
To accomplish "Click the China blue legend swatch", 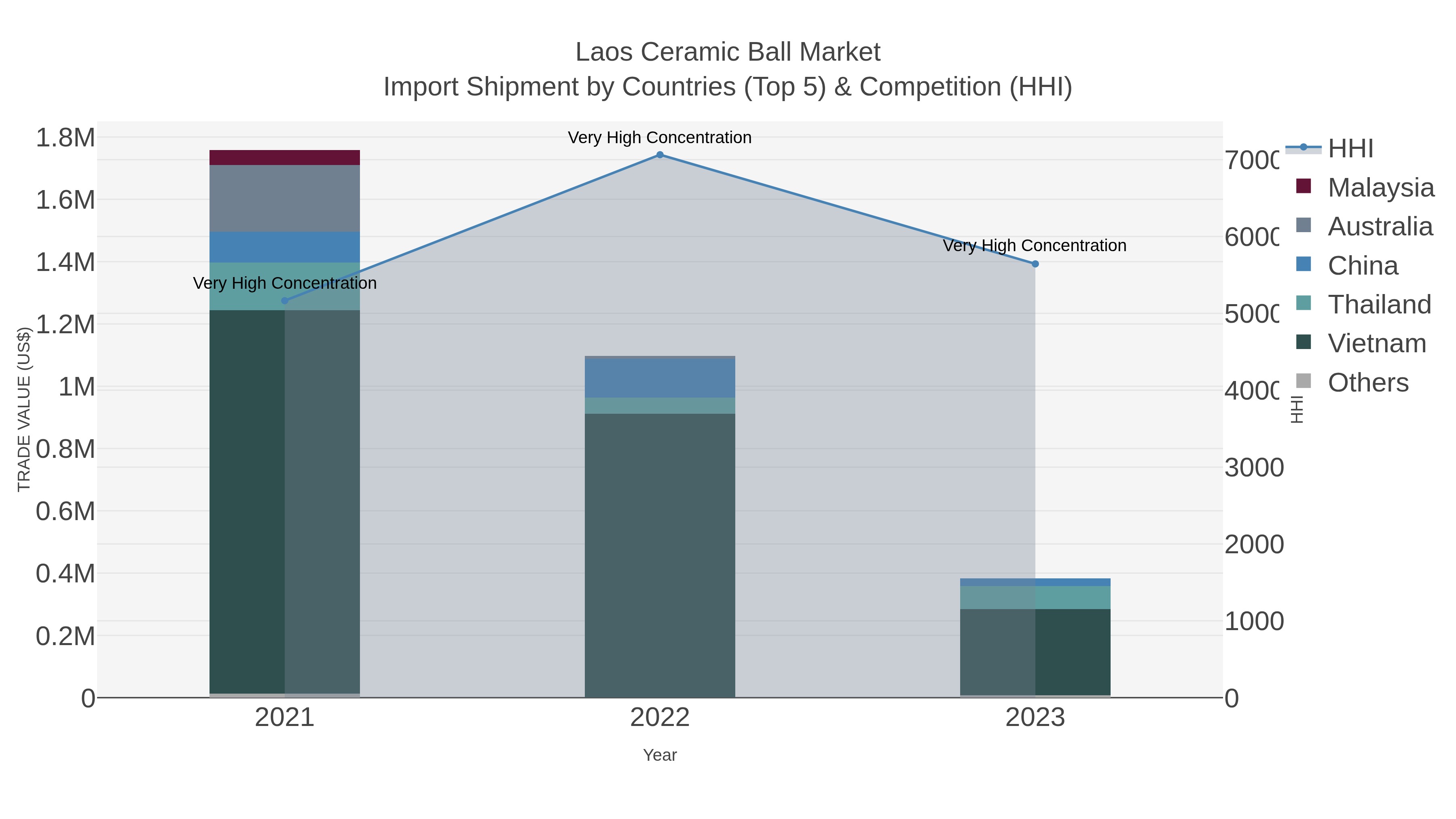I will click(1304, 264).
